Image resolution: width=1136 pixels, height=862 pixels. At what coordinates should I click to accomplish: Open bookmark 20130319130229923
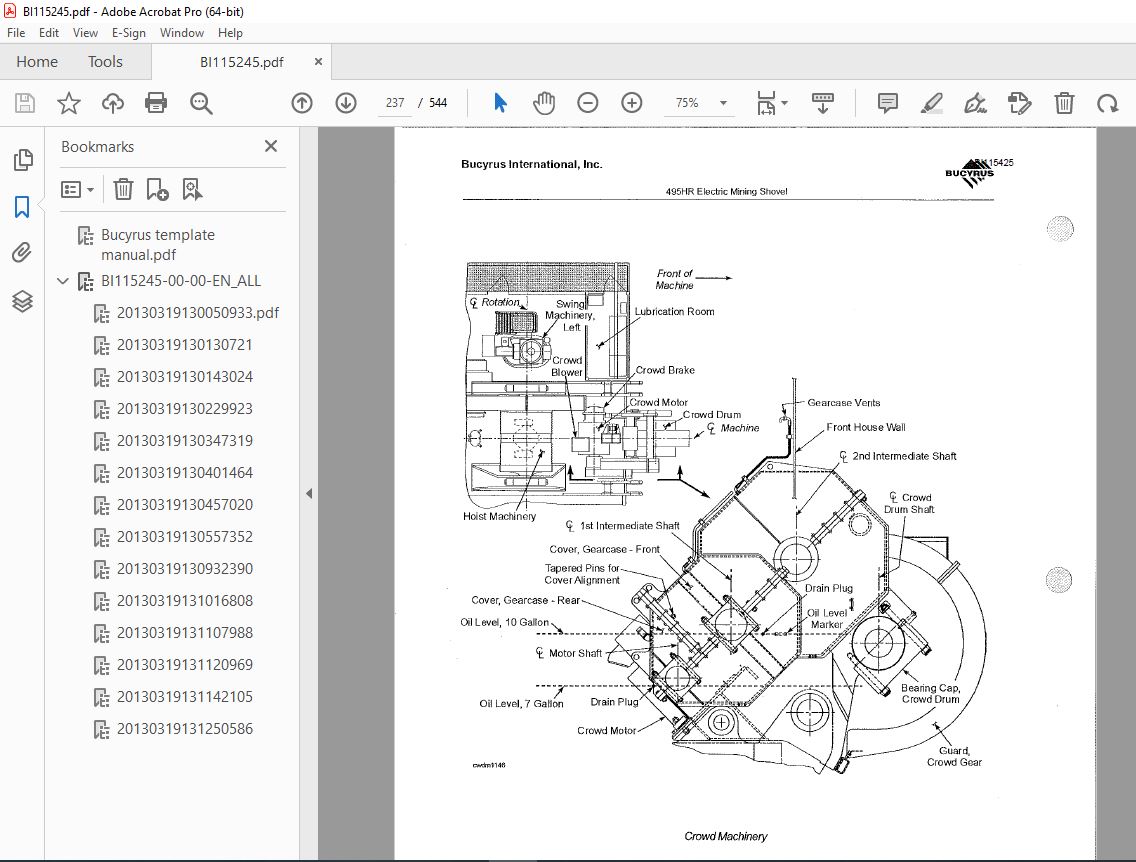pos(185,409)
